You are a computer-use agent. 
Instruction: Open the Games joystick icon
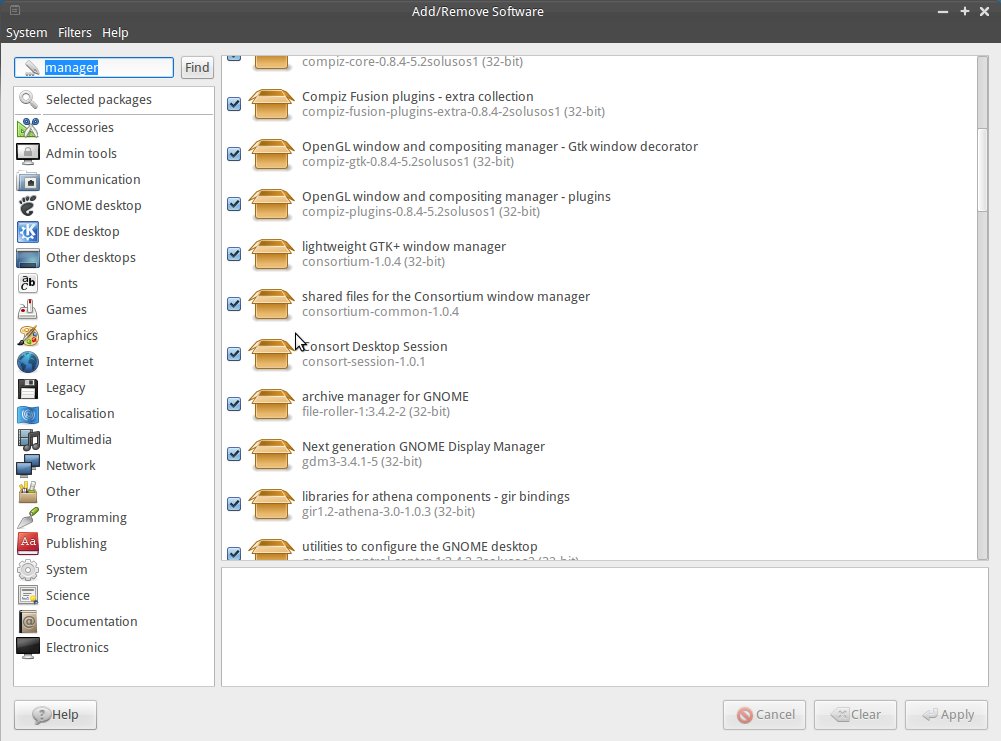[x=28, y=310]
